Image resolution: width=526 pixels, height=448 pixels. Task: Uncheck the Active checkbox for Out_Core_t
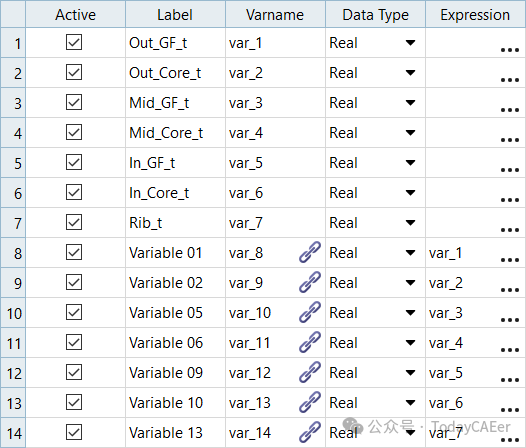click(x=74, y=72)
